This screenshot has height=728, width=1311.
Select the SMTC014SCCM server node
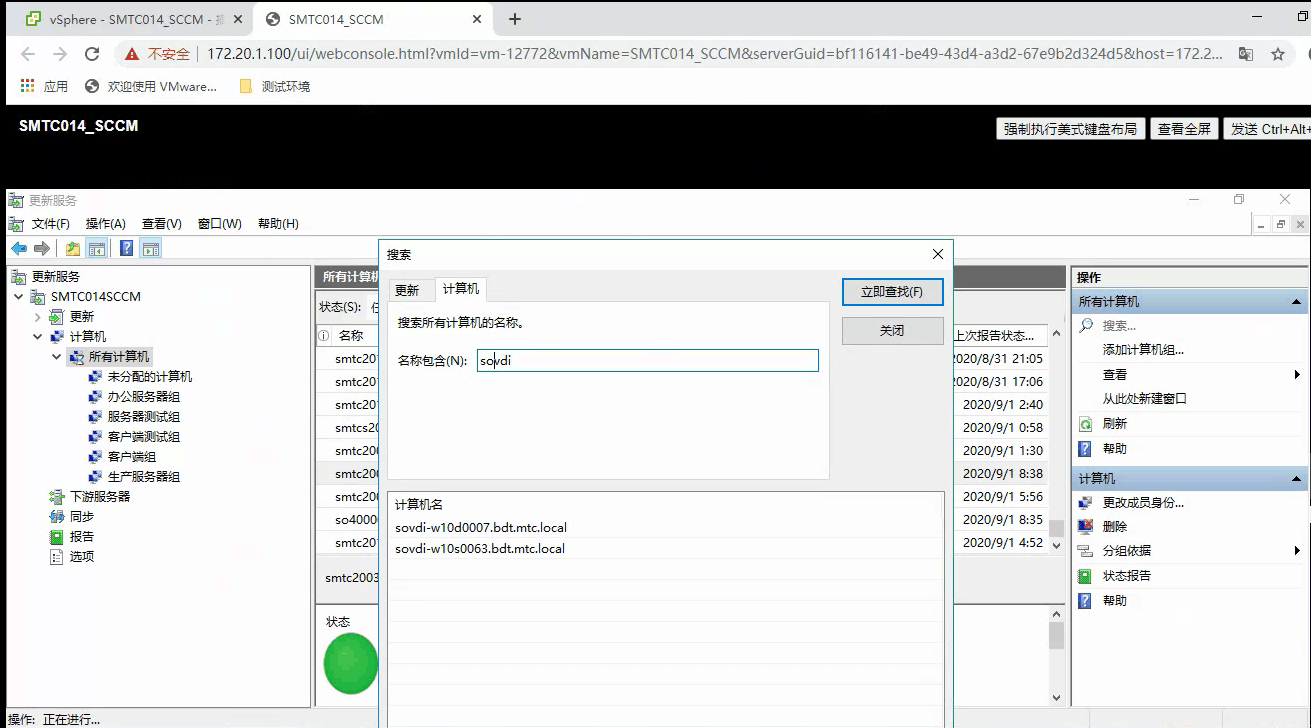coord(96,296)
